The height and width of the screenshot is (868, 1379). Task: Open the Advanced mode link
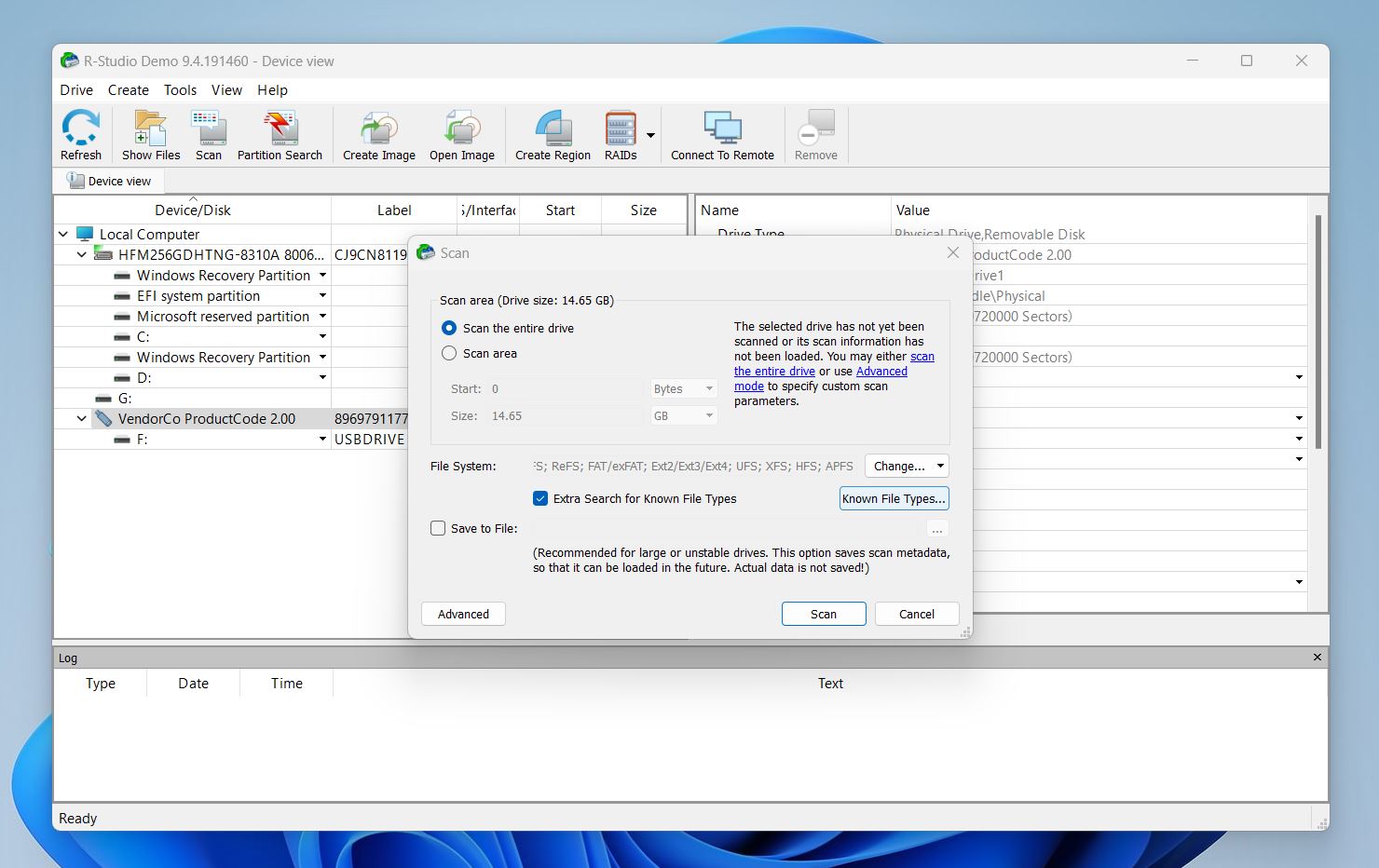[x=881, y=371]
